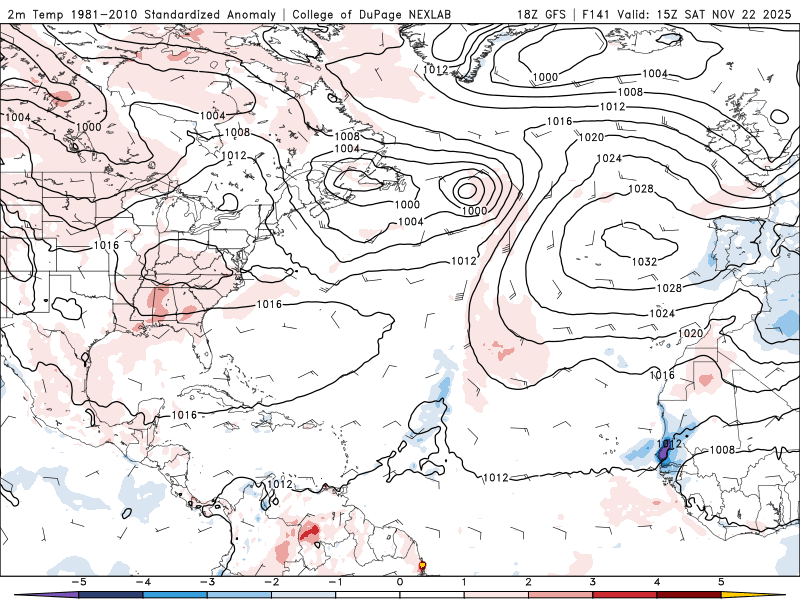This screenshot has width=800, height=600.
Task: Click the positive 3 colorbar tick label
Action: (593, 582)
